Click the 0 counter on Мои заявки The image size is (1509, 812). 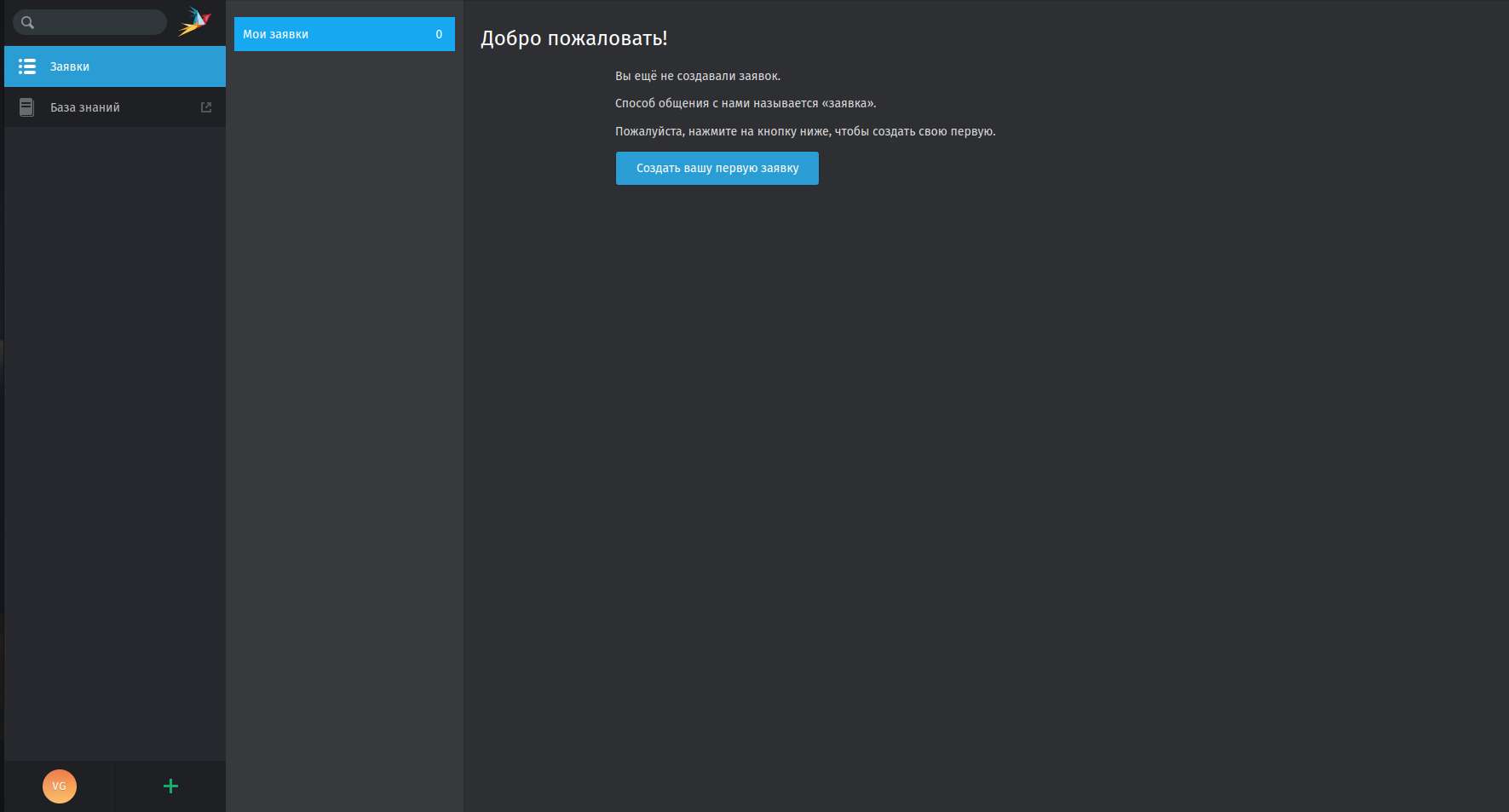pos(439,34)
